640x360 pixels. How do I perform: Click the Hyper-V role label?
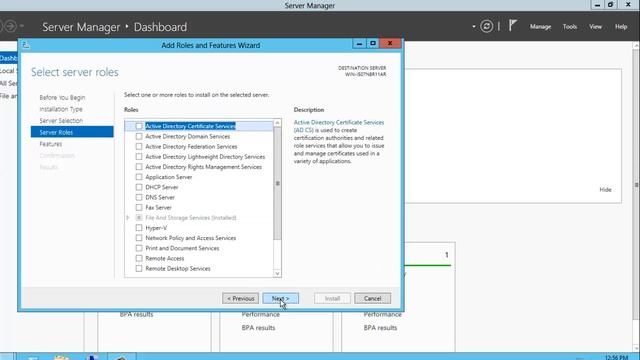tap(156, 228)
